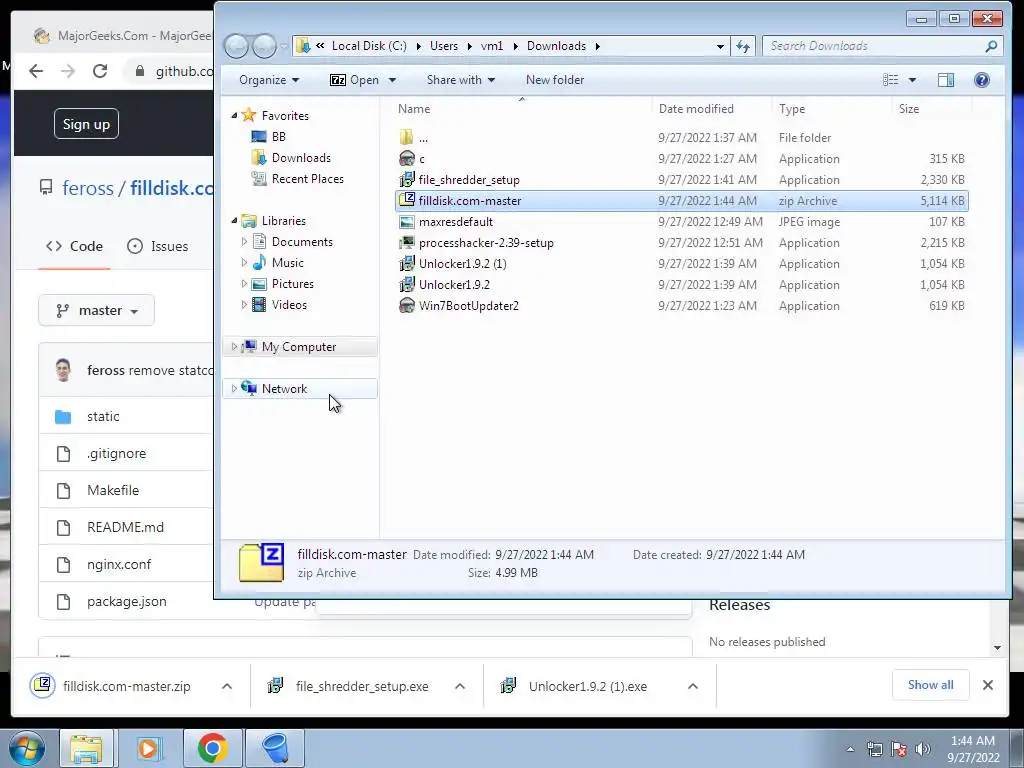The image size is (1024, 768).
Task: Open Windows Explorer from the taskbar
Action: pos(86,748)
